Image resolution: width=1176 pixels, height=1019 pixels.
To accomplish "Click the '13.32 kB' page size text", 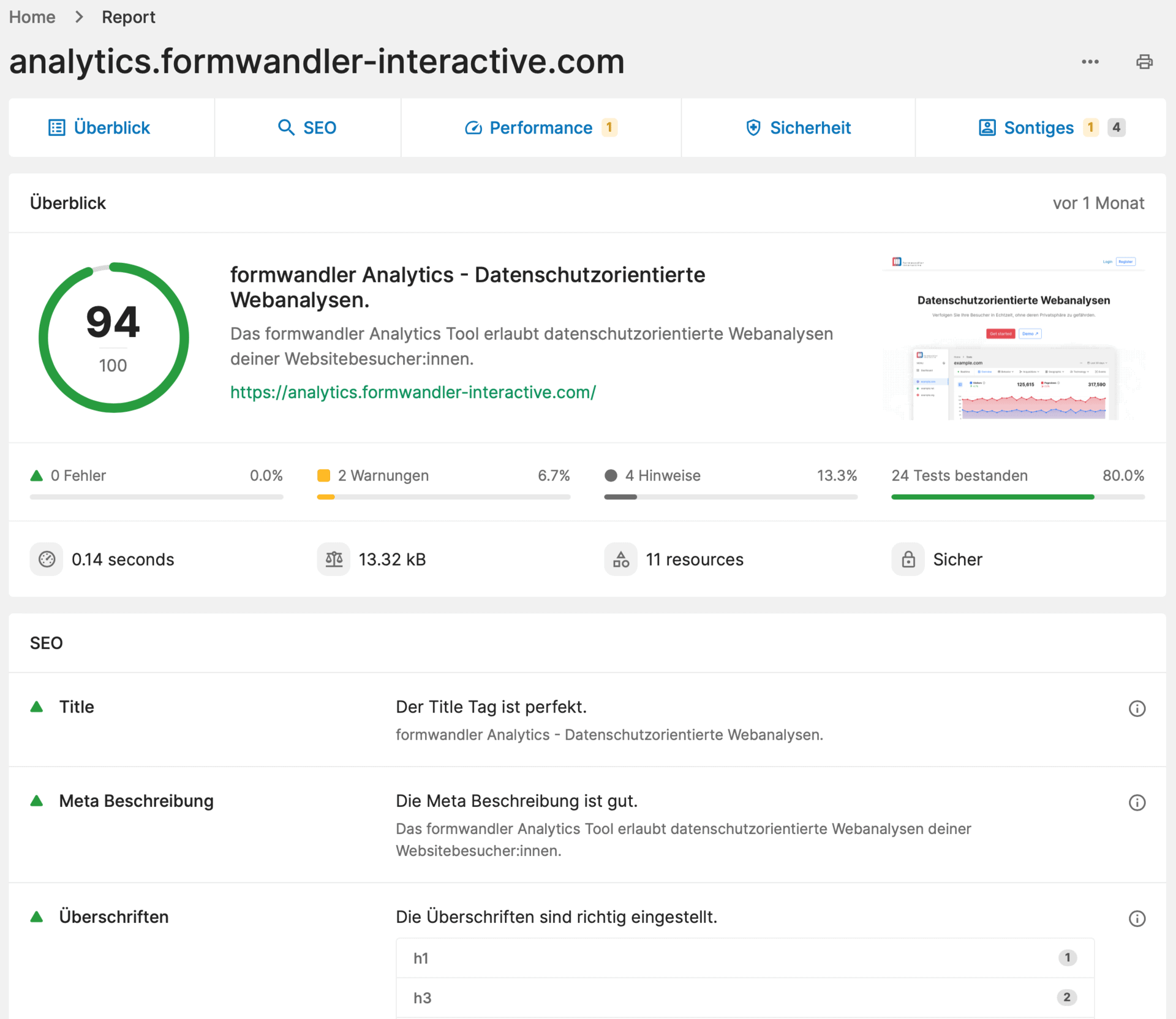I will (x=392, y=559).
